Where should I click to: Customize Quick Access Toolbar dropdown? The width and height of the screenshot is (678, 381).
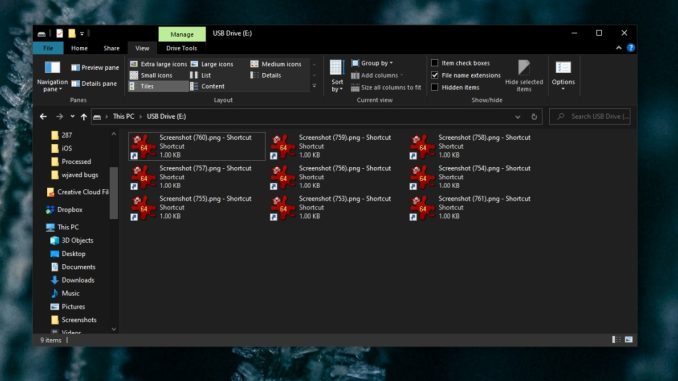[x=82, y=33]
